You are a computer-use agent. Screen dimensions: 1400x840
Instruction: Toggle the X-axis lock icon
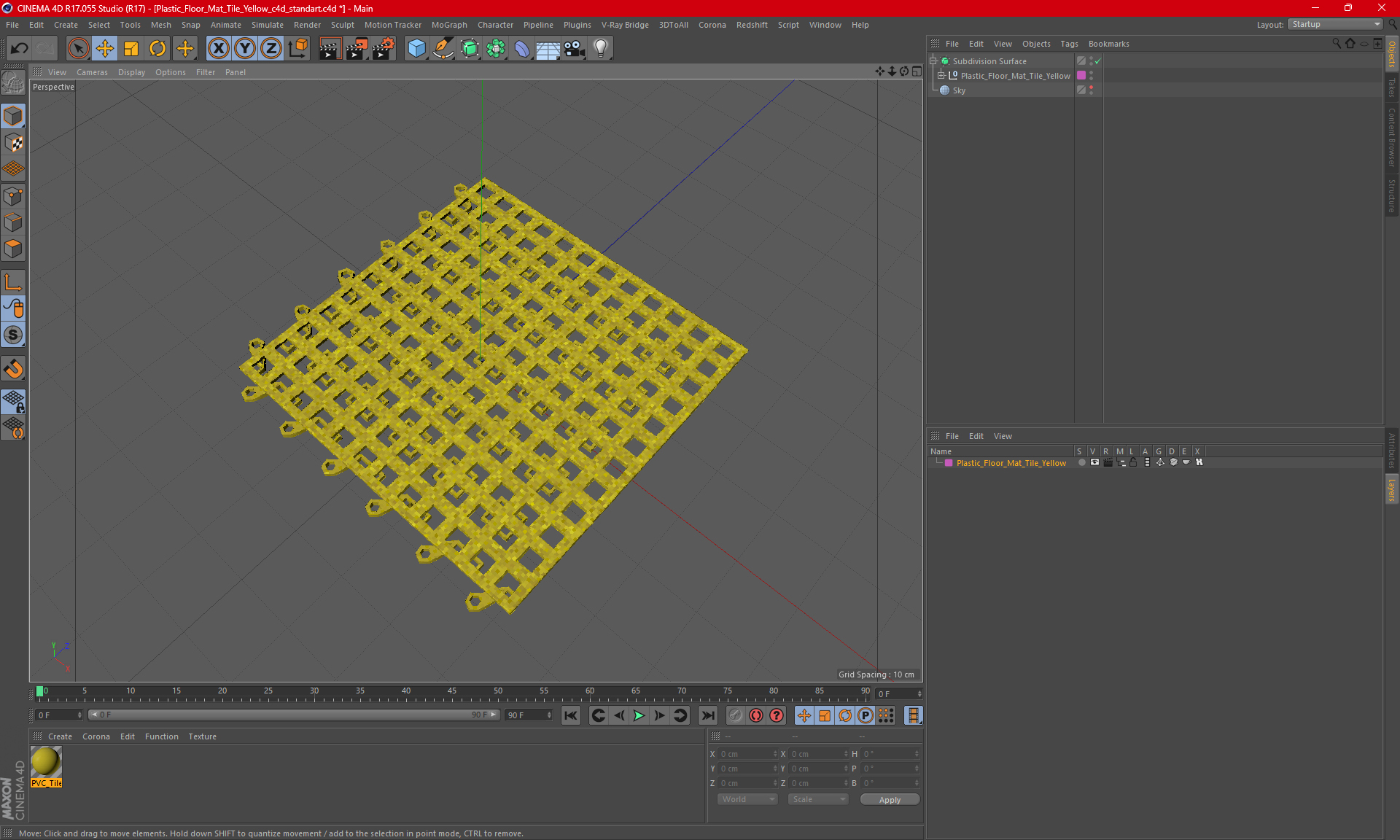(218, 48)
